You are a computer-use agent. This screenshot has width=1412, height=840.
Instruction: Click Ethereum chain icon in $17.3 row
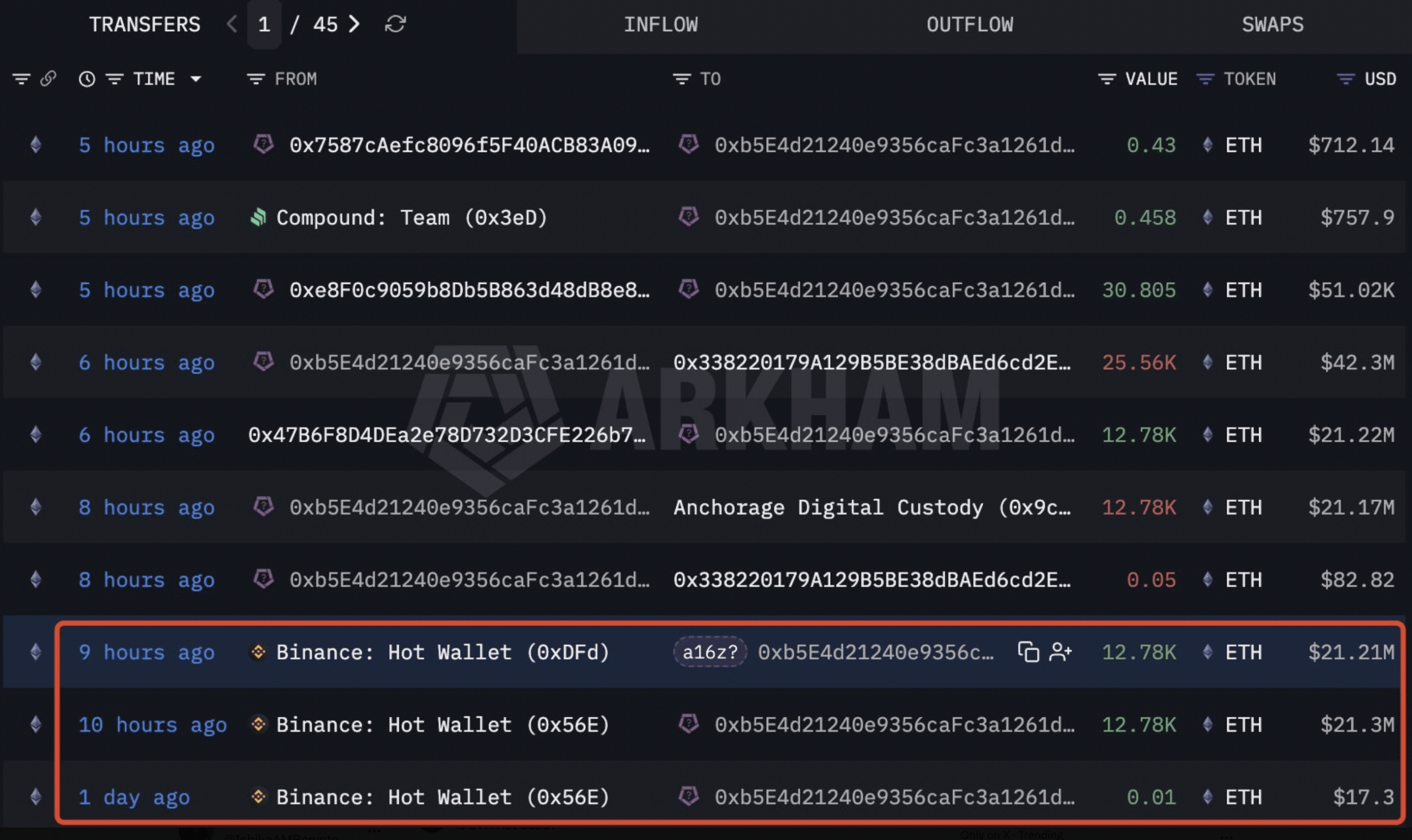[36, 797]
